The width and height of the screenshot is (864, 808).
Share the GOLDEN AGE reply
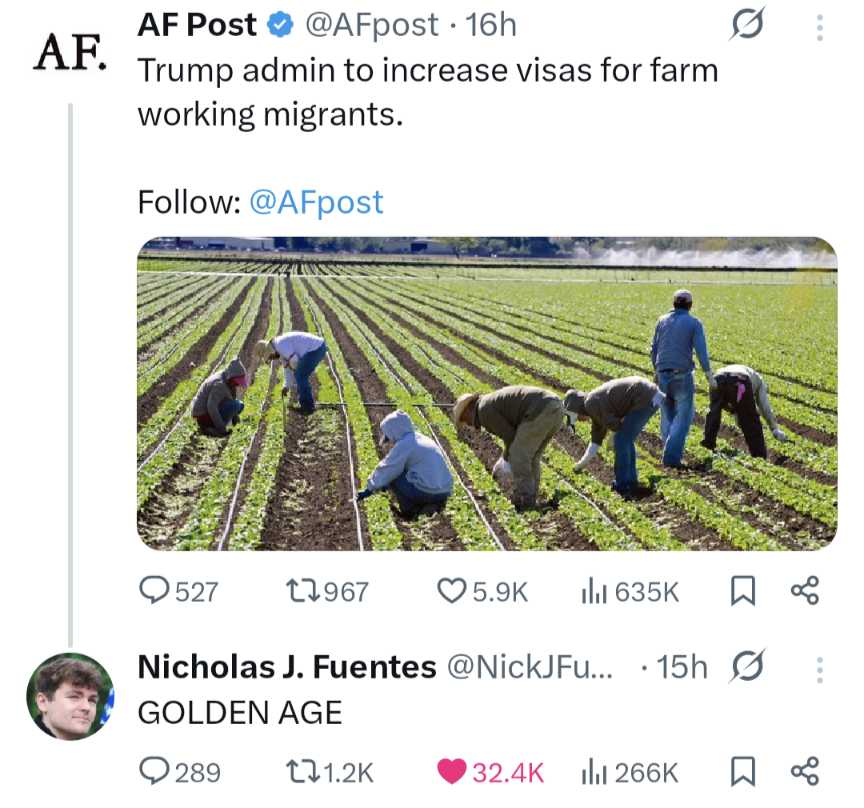click(805, 772)
